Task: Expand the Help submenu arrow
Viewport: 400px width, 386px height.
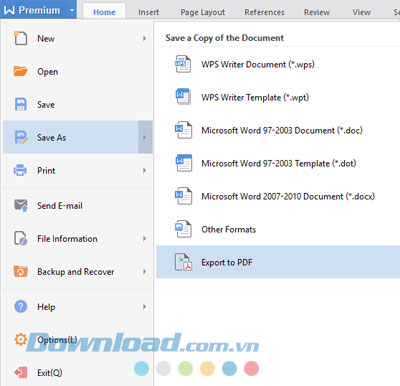Action: [x=144, y=306]
